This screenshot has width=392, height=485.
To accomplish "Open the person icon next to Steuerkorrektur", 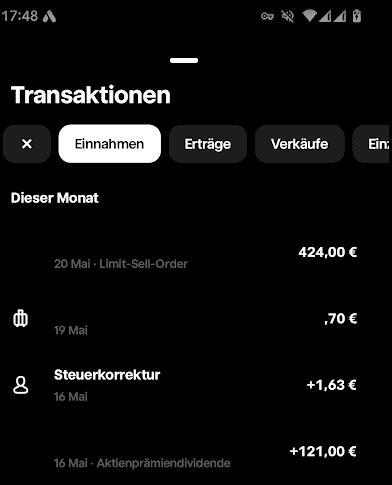I will click(20, 385).
